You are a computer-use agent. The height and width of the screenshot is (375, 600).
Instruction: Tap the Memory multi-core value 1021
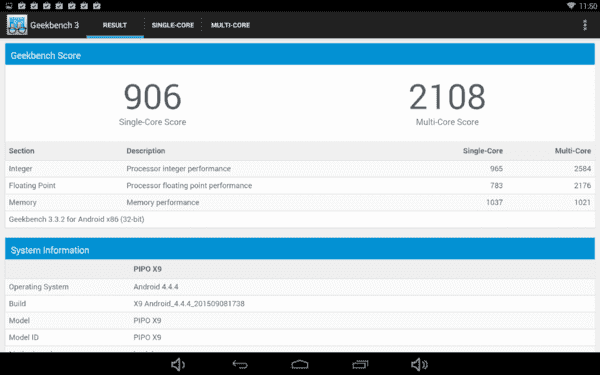point(582,202)
